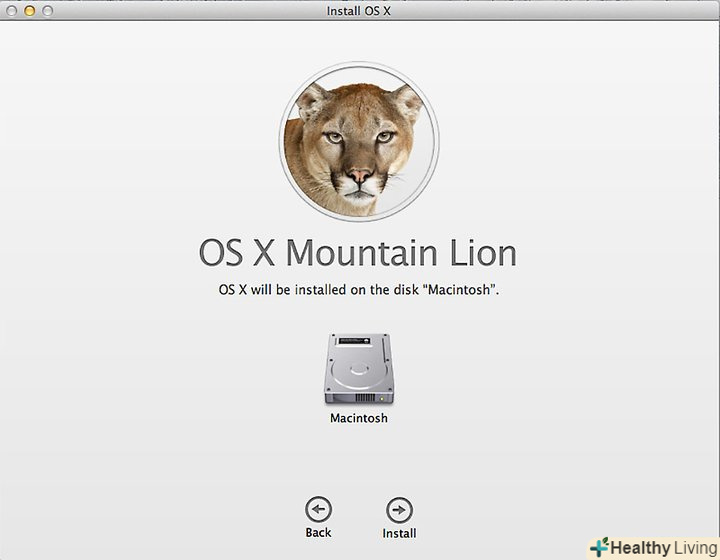Click the "Healthy Living" watermark text
The width and height of the screenshot is (720, 560).
click(662, 548)
